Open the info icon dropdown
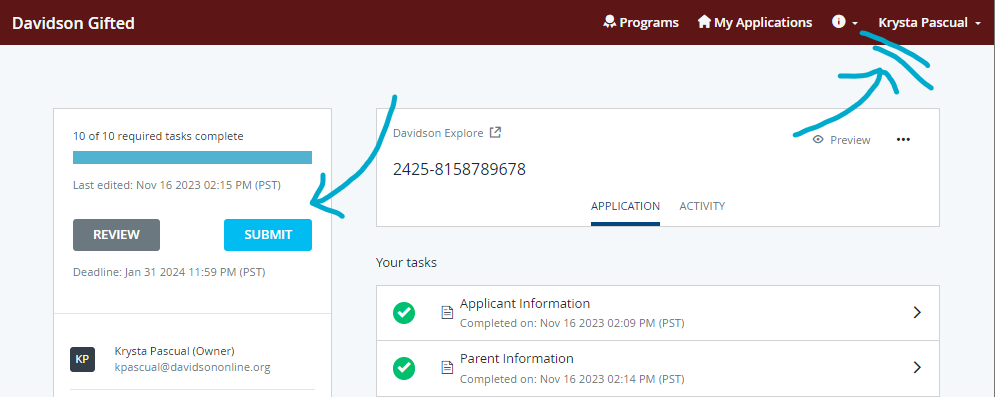The width and height of the screenshot is (995, 397). click(845, 22)
